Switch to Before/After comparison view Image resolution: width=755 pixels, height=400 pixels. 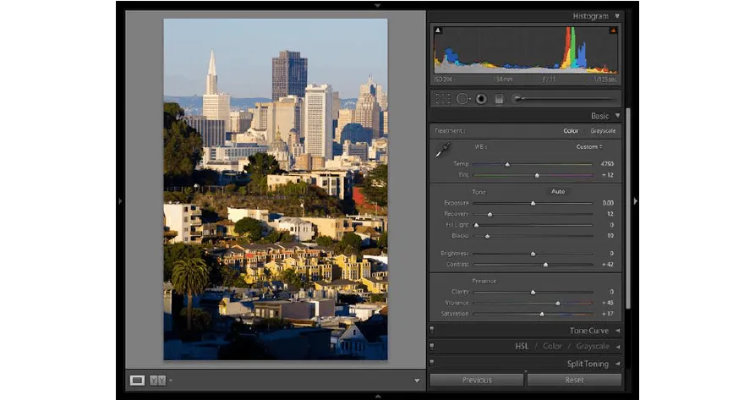coord(157,380)
